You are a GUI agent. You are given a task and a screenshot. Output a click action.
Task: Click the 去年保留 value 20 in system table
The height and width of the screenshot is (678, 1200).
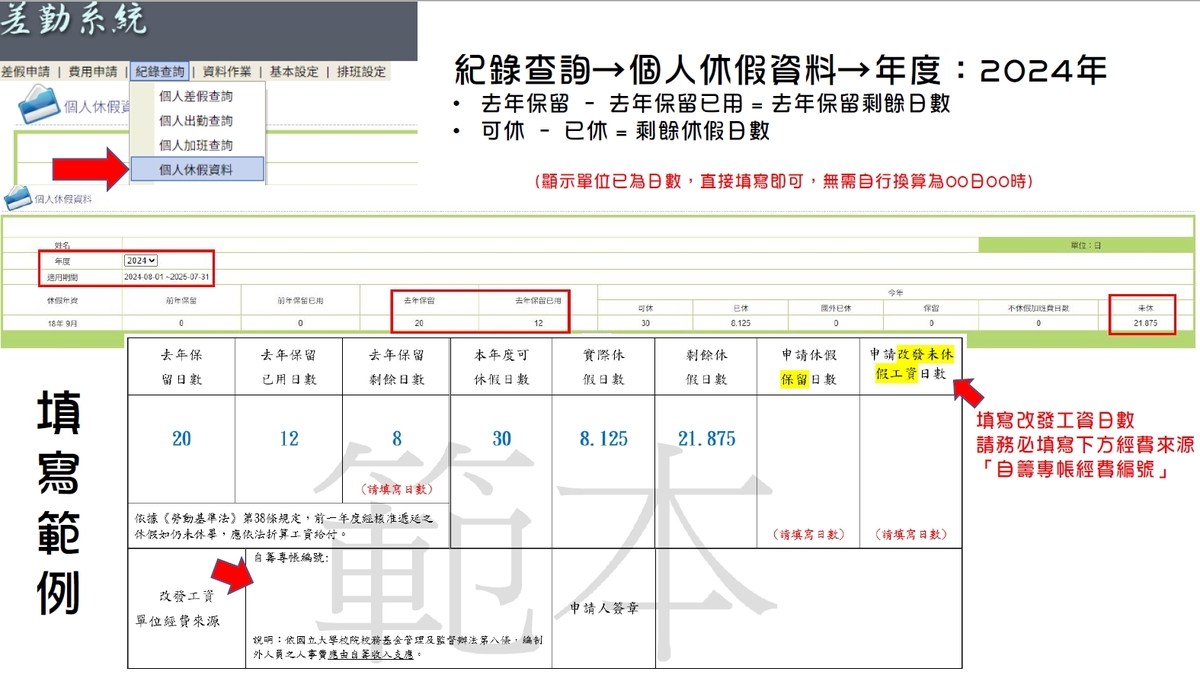pos(419,323)
